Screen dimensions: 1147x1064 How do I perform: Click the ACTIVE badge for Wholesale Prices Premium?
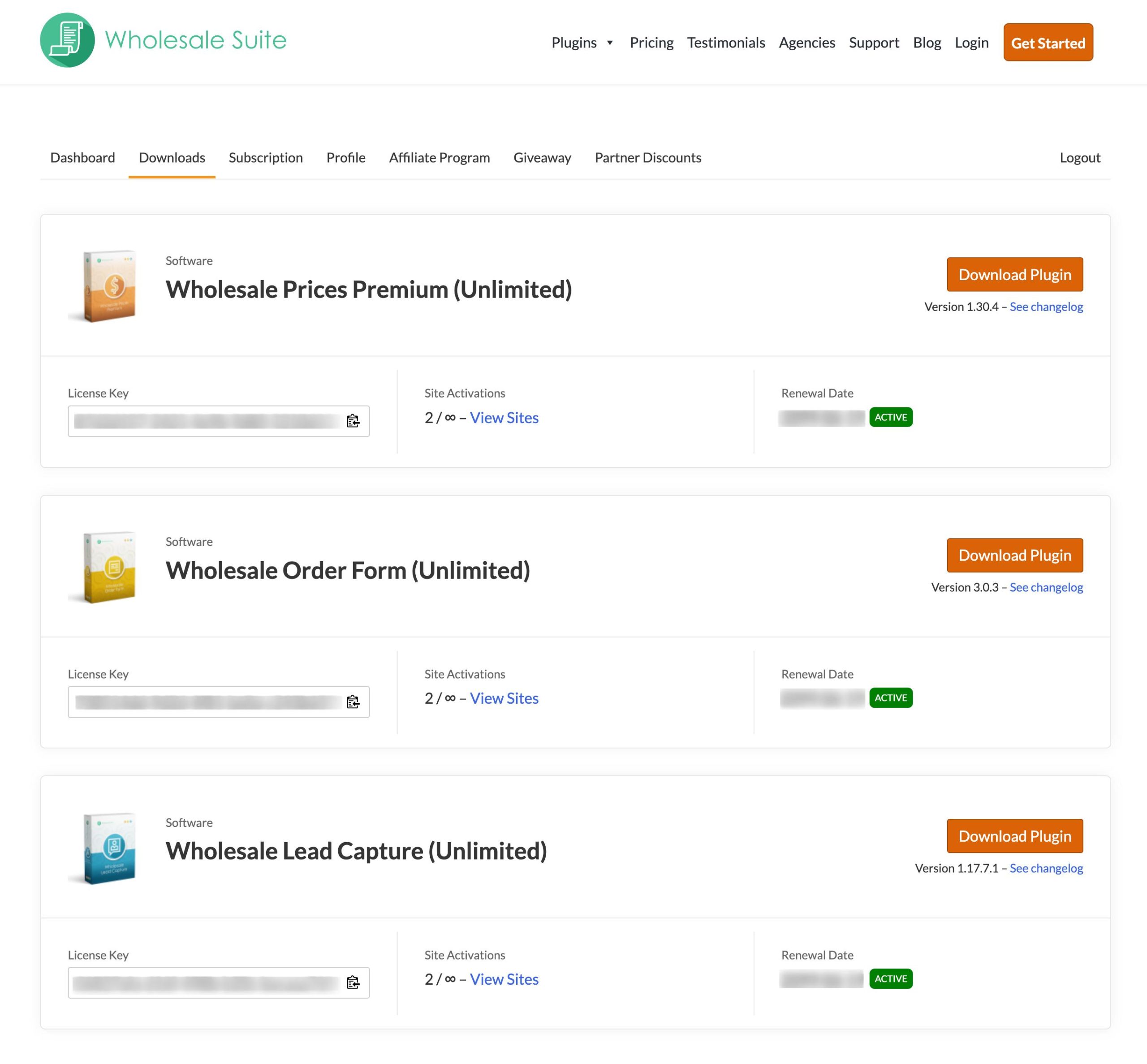tap(890, 417)
